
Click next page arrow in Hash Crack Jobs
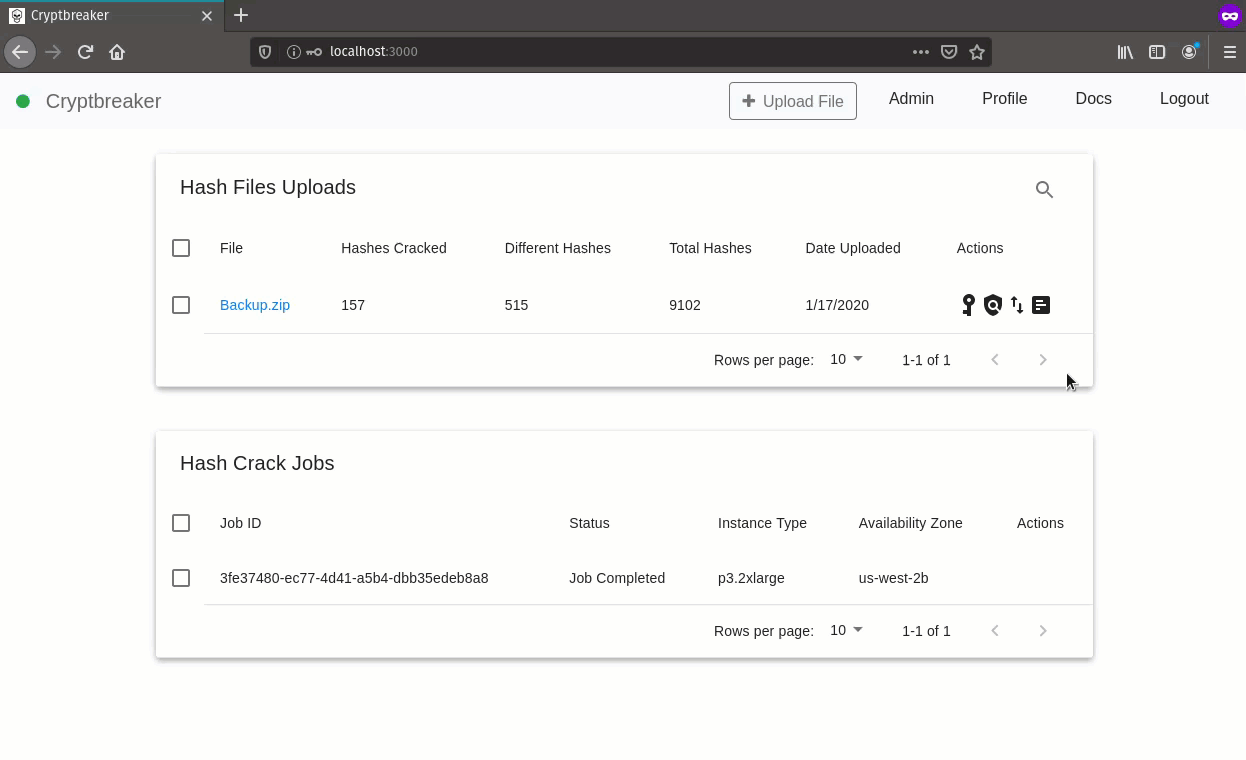tap(1043, 631)
